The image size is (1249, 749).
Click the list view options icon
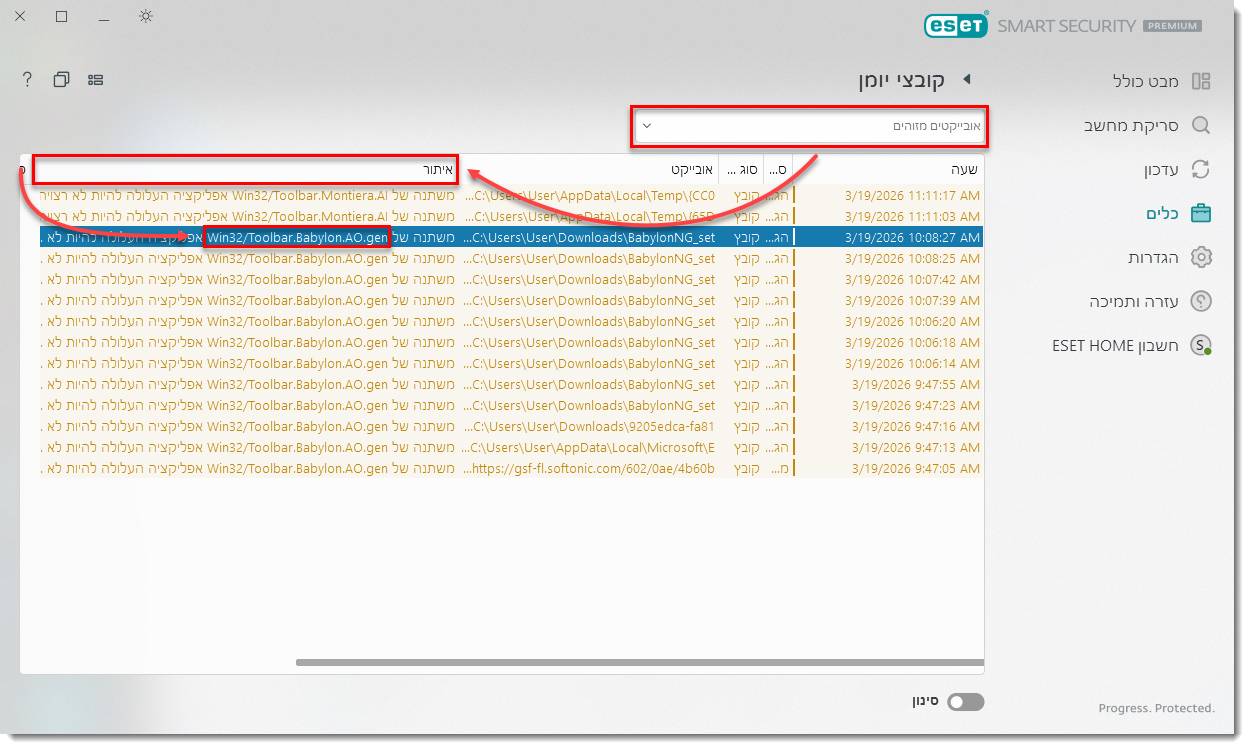[x=96, y=79]
